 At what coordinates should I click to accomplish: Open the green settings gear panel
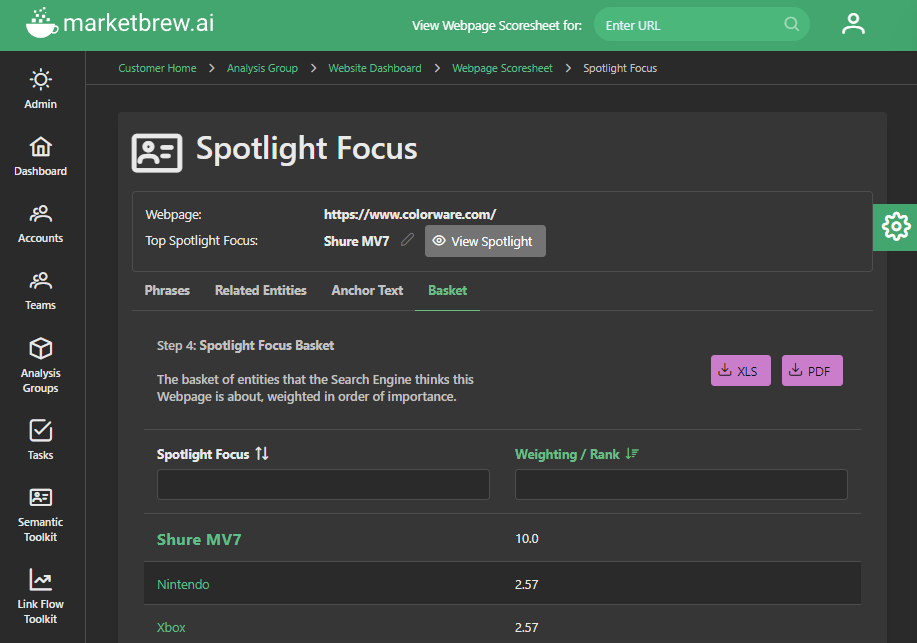(895, 227)
